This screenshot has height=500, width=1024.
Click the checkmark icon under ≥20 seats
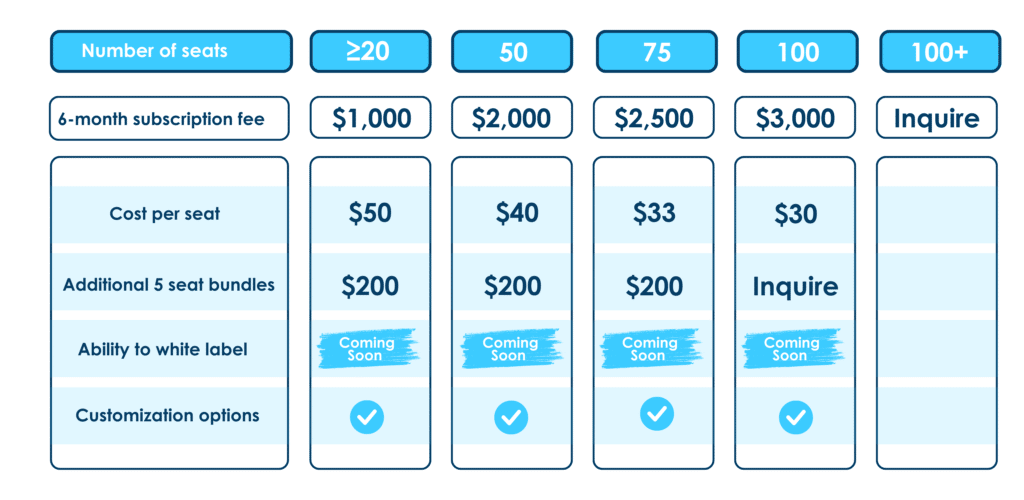(367, 417)
